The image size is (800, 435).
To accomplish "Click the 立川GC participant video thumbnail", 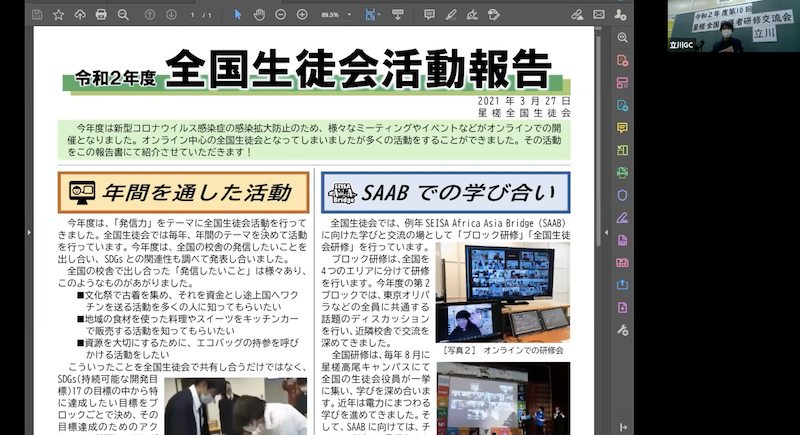I will coord(733,25).
